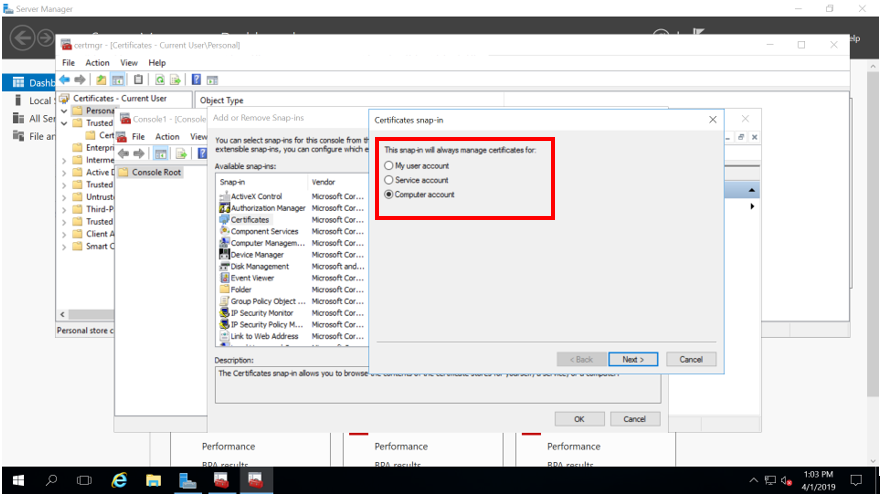882x494 pixels.
Task: Click Forward arrow in Console1 toolbar
Action: click(x=138, y=154)
